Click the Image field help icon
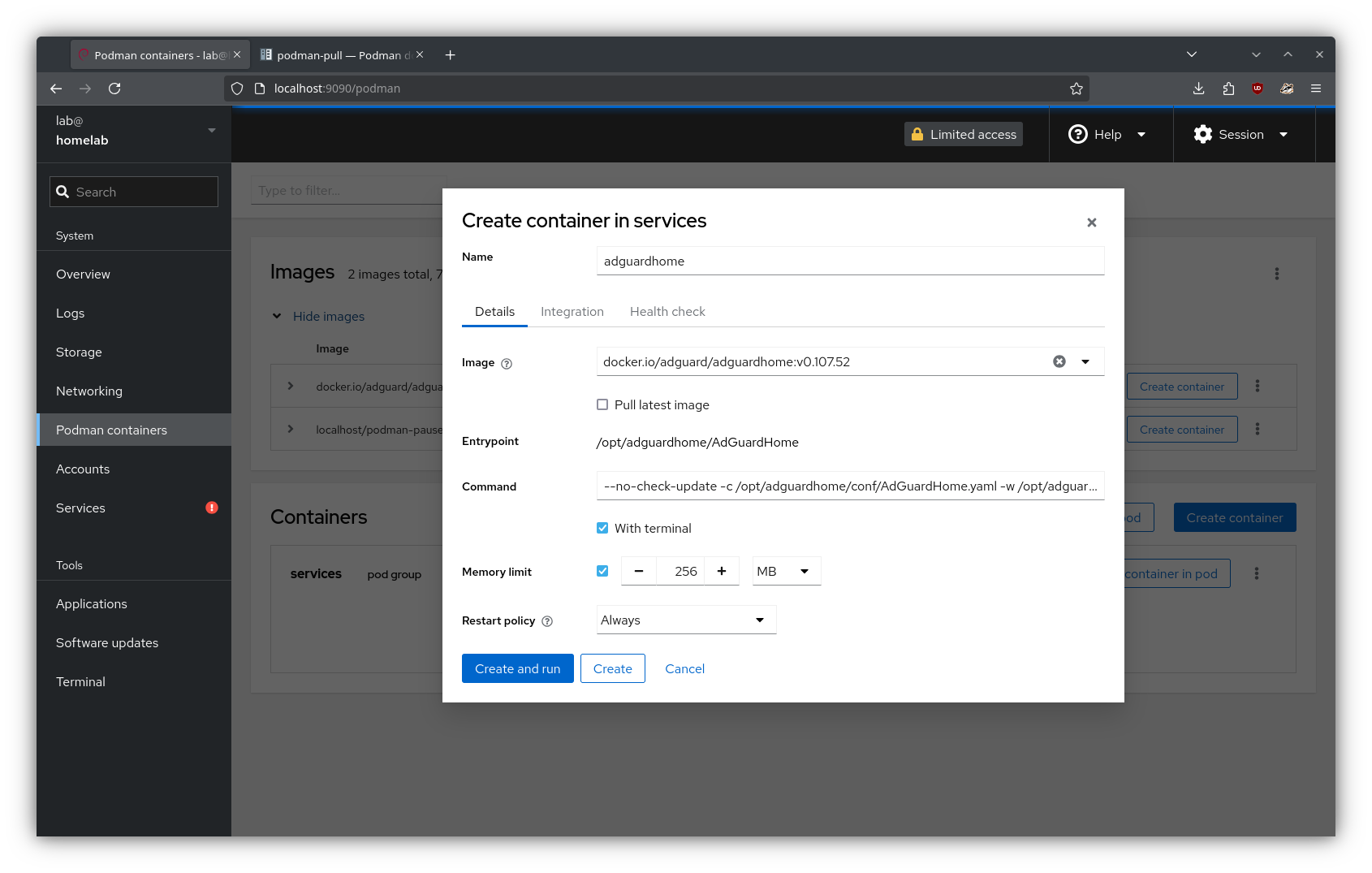Viewport: 1372px width, 873px height. point(507,364)
